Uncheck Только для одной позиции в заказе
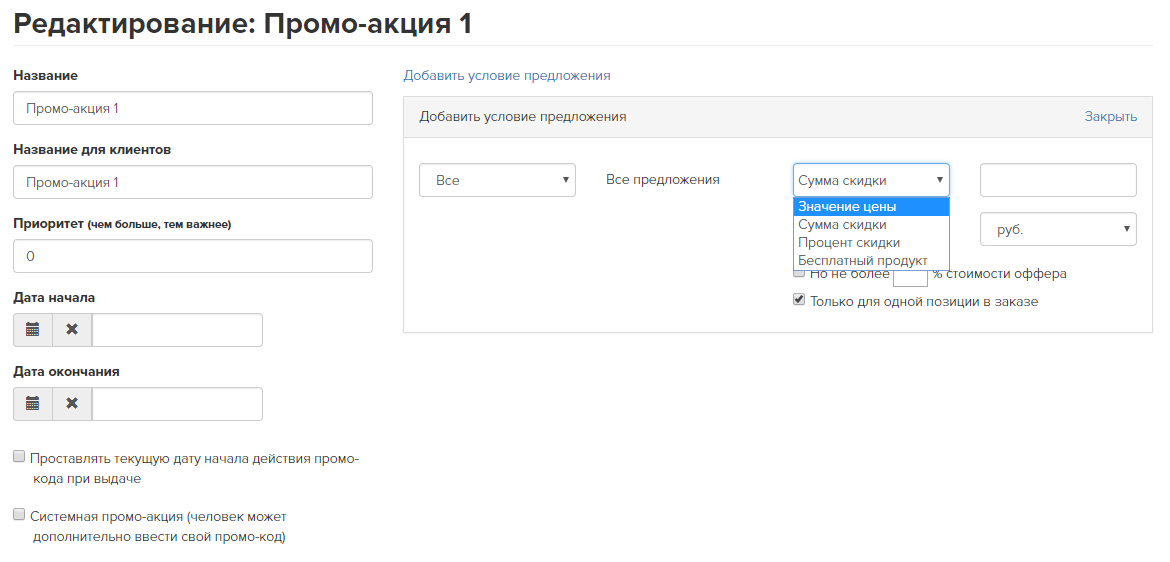The height and width of the screenshot is (562, 1170). (x=798, y=300)
